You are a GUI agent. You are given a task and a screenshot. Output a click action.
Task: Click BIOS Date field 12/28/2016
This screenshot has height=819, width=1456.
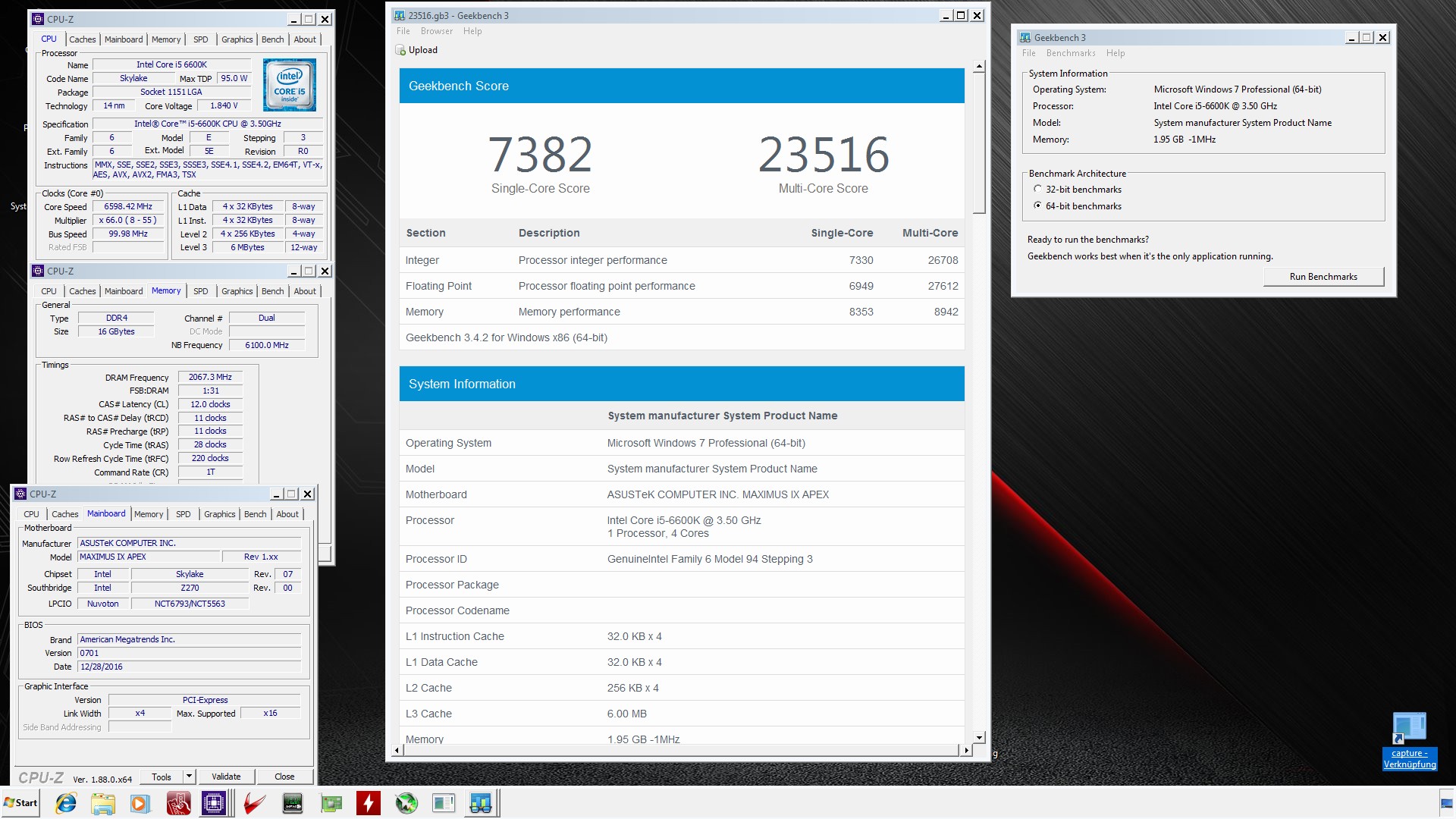click(x=190, y=667)
